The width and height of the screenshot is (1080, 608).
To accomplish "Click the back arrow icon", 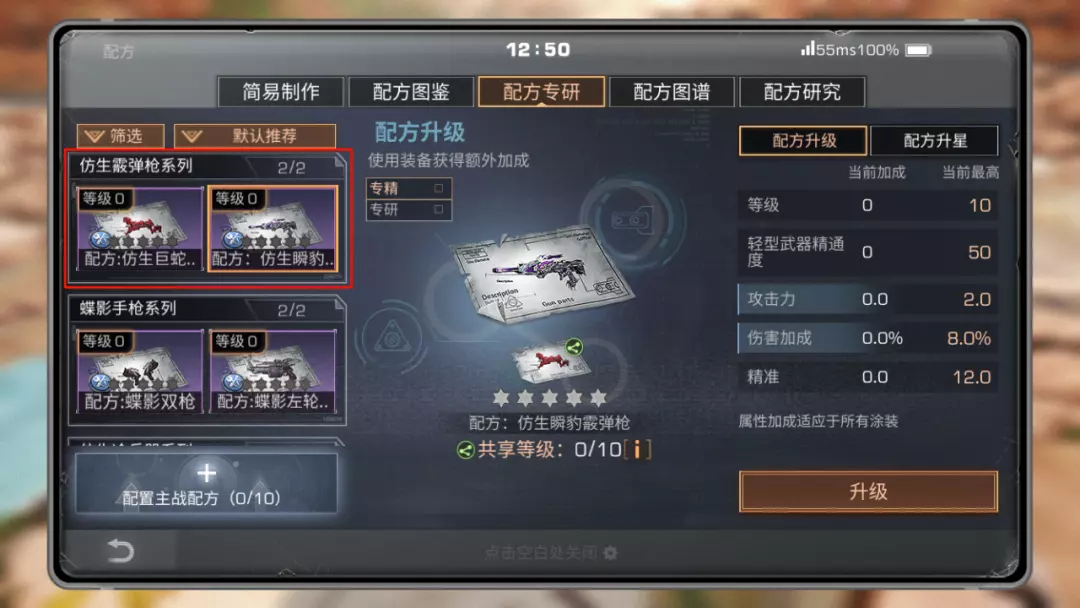I will [121, 551].
